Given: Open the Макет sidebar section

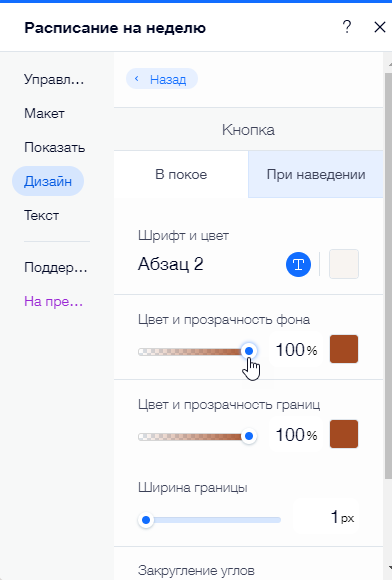Looking at the screenshot, I should point(44,113).
